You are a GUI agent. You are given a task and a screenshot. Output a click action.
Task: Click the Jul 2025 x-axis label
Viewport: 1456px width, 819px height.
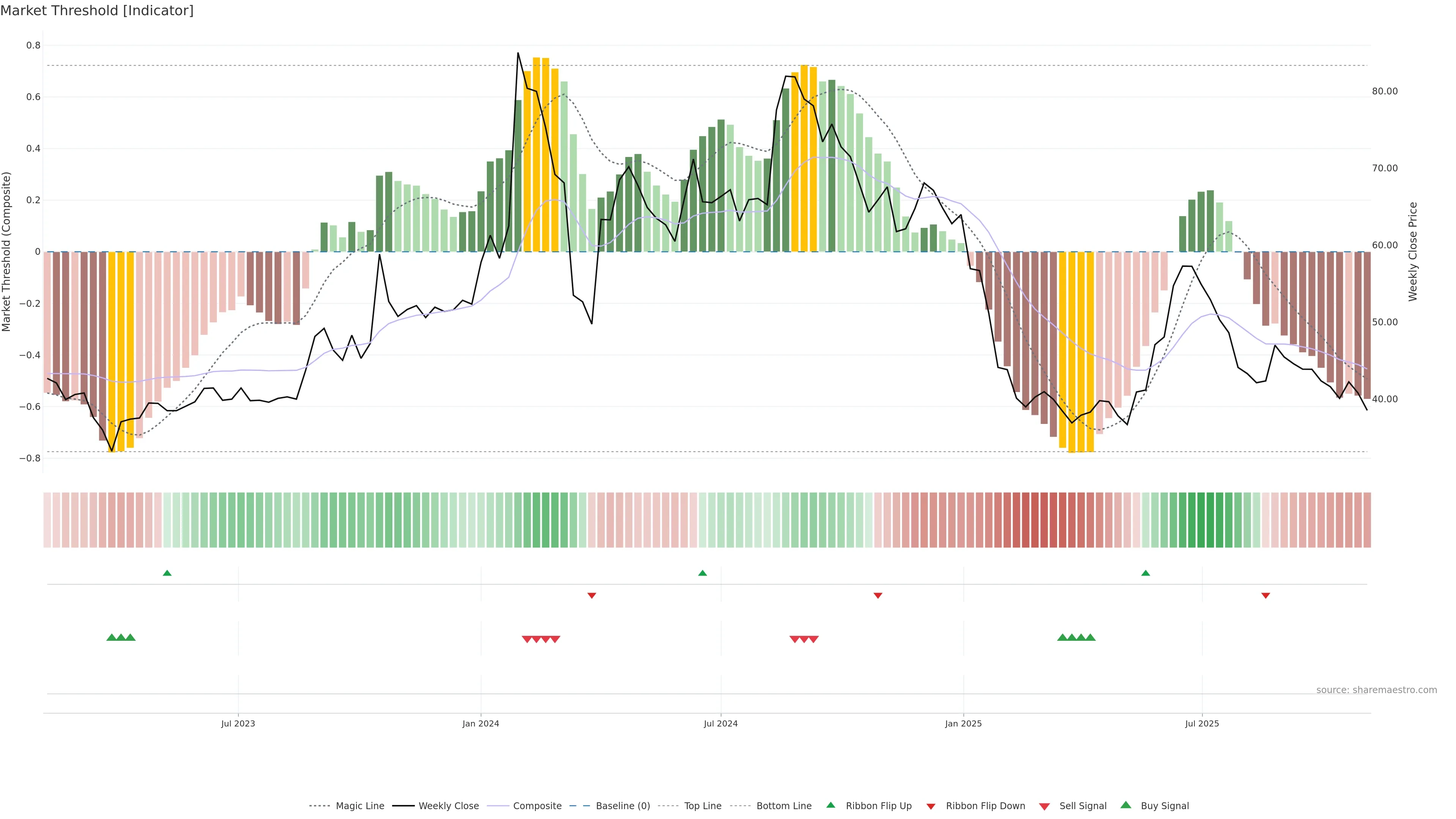pyautogui.click(x=1202, y=723)
